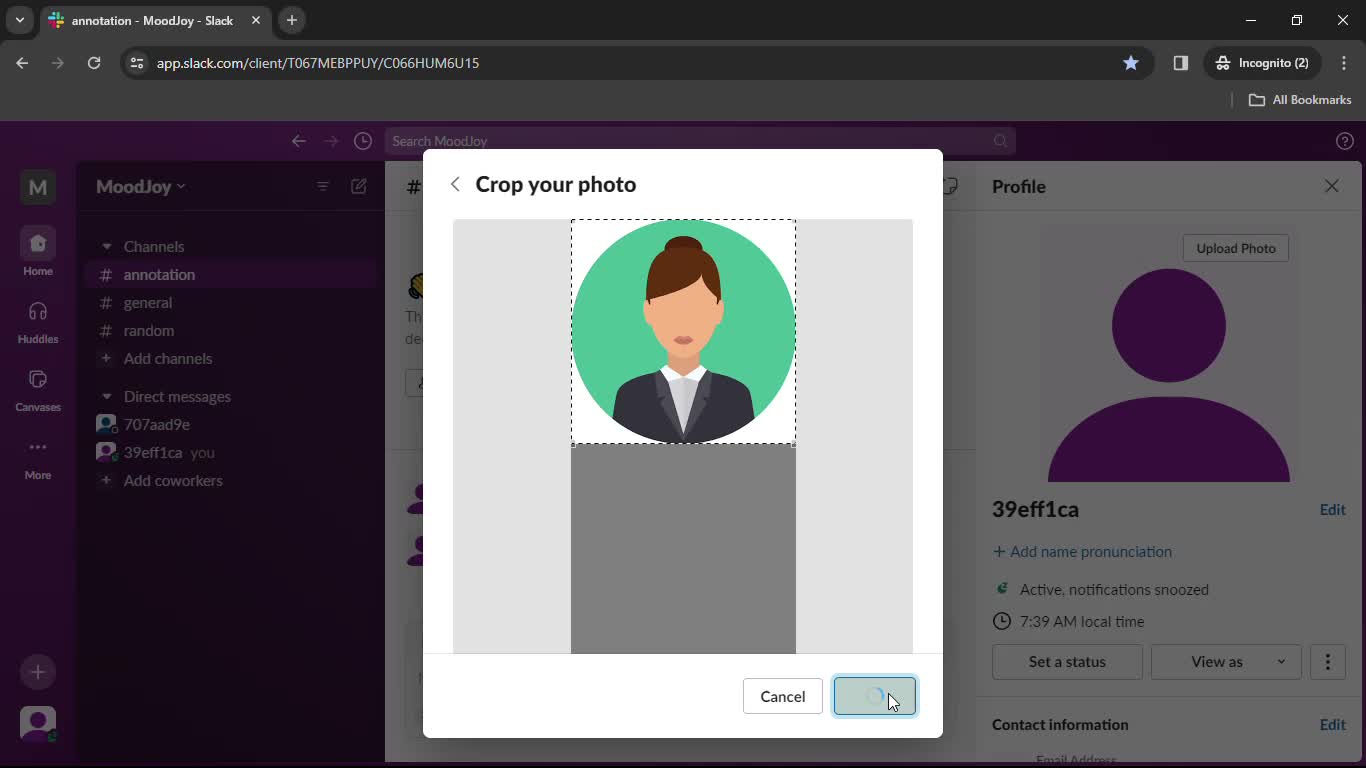This screenshot has height=768, width=1366.
Task: Click Add coworkers
Action: click(x=231, y=480)
